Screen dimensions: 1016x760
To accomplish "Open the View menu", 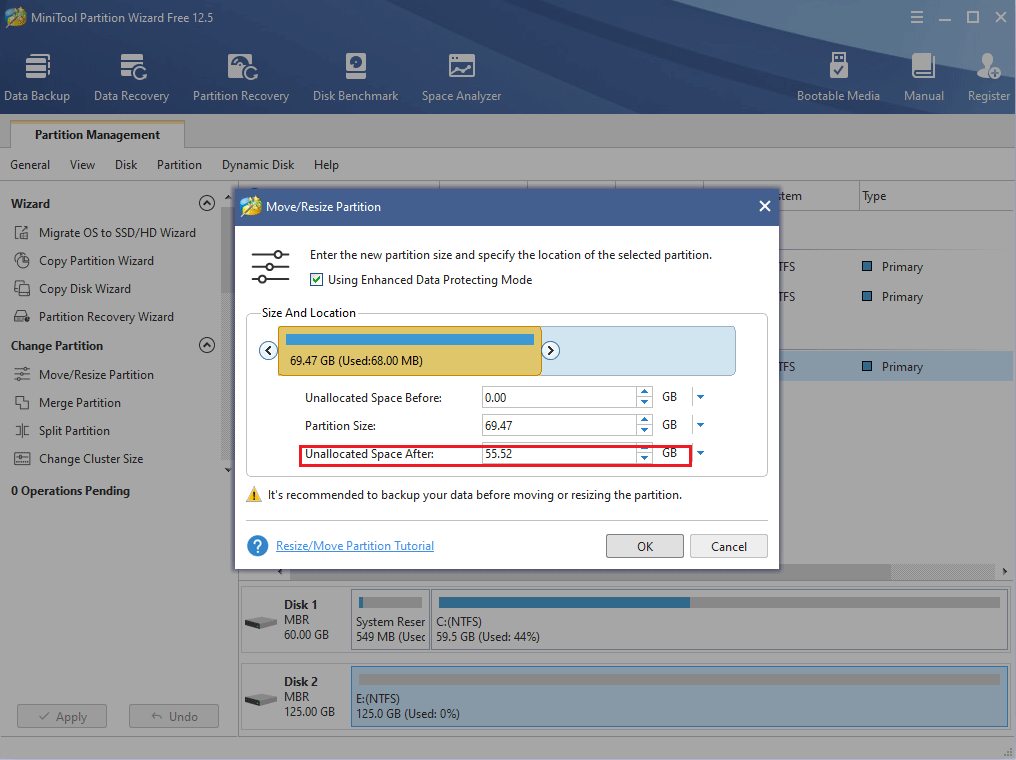I will tap(82, 165).
